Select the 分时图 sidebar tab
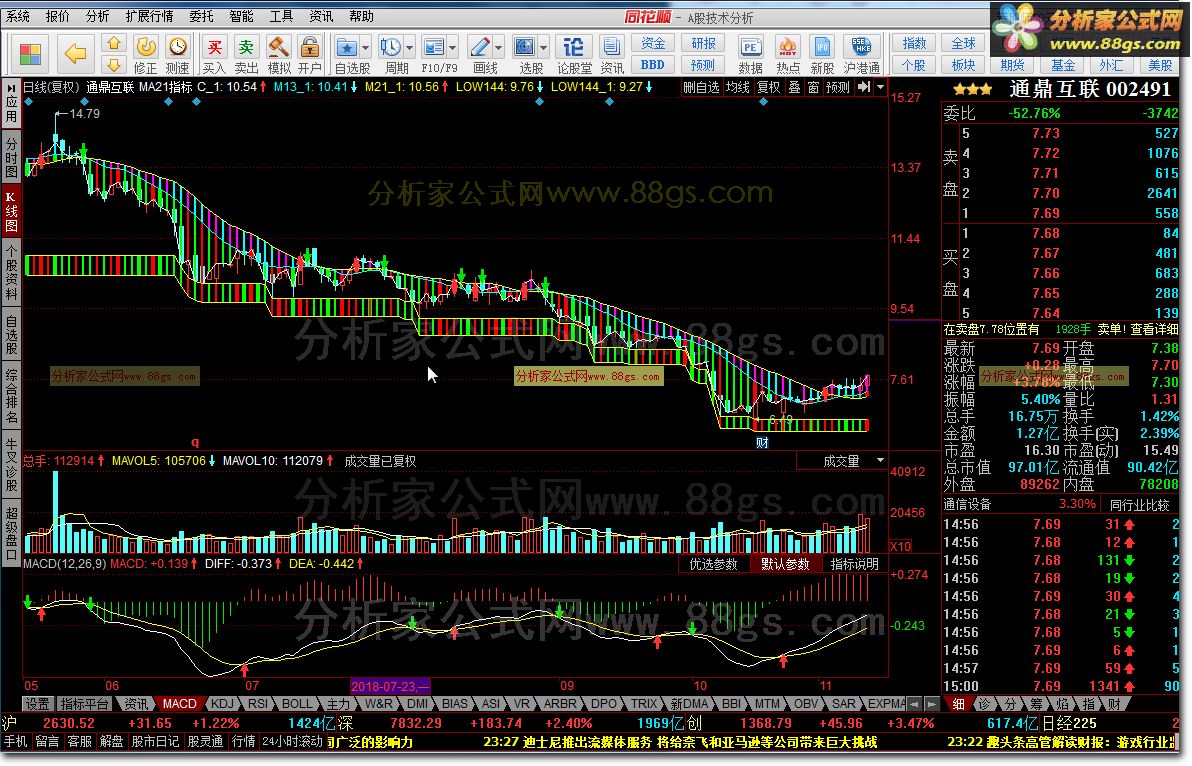This screenshot has width=1192, height=766. (x=11, y=157)
